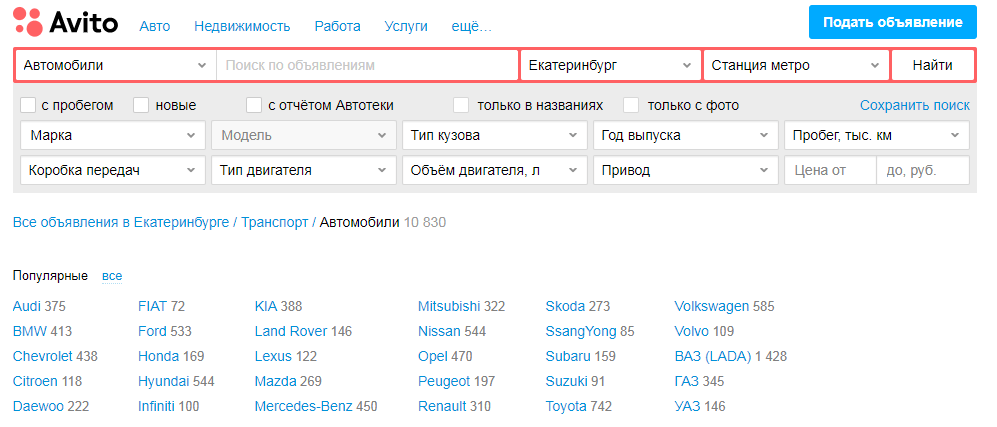The width and height of the screenshot is (997, 427).
Task: Click the Цена от input field
Action: (x=830, y=170)
